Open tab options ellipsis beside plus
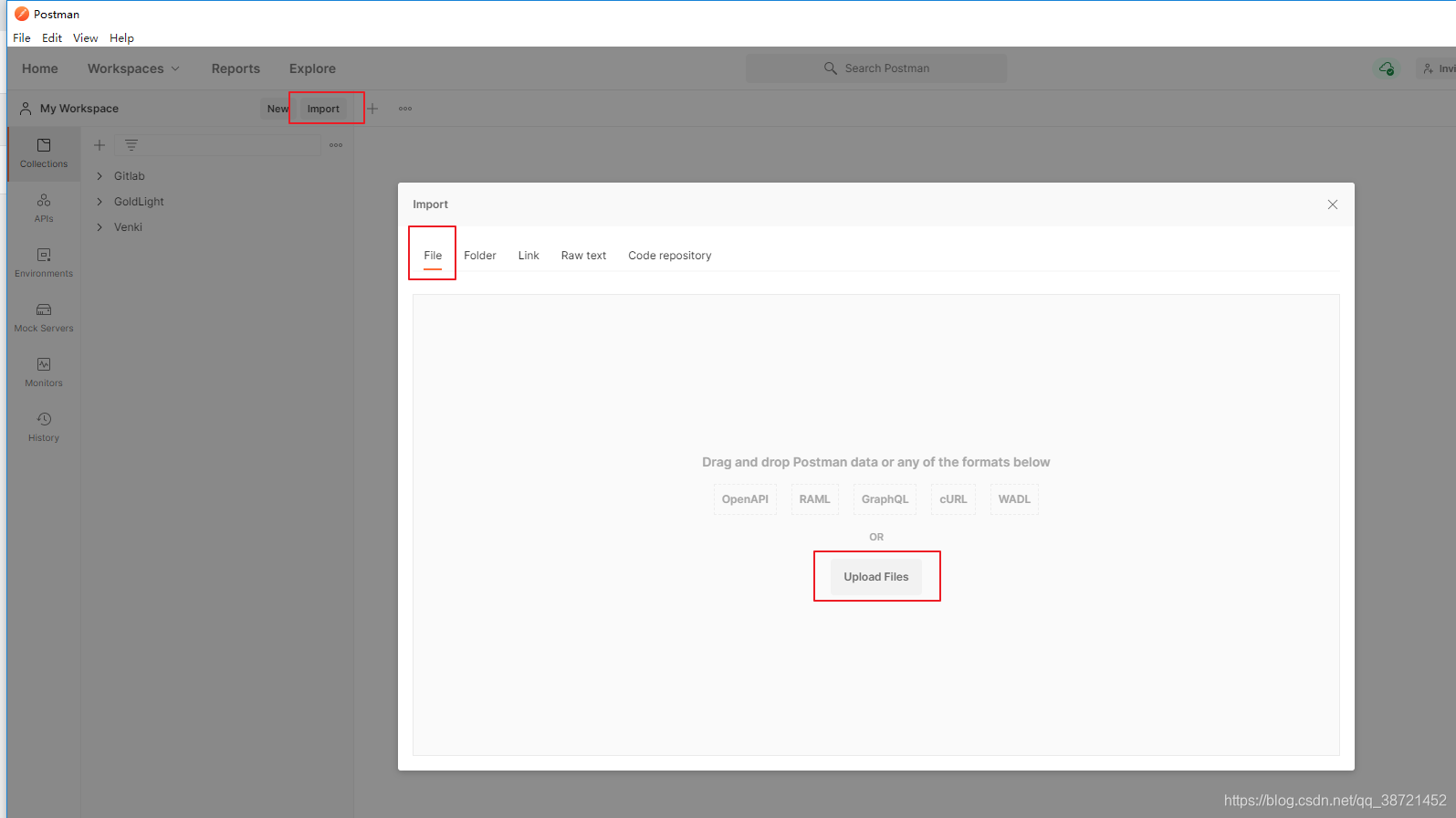This screenshot has height=818, width=1456. point(405,109)
